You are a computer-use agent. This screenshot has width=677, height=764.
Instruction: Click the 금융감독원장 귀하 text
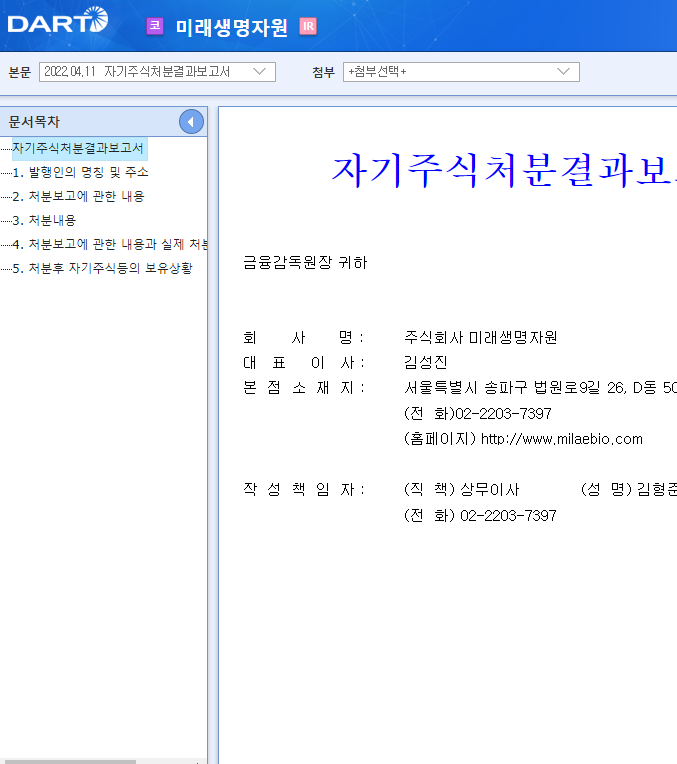click(305, 263)
